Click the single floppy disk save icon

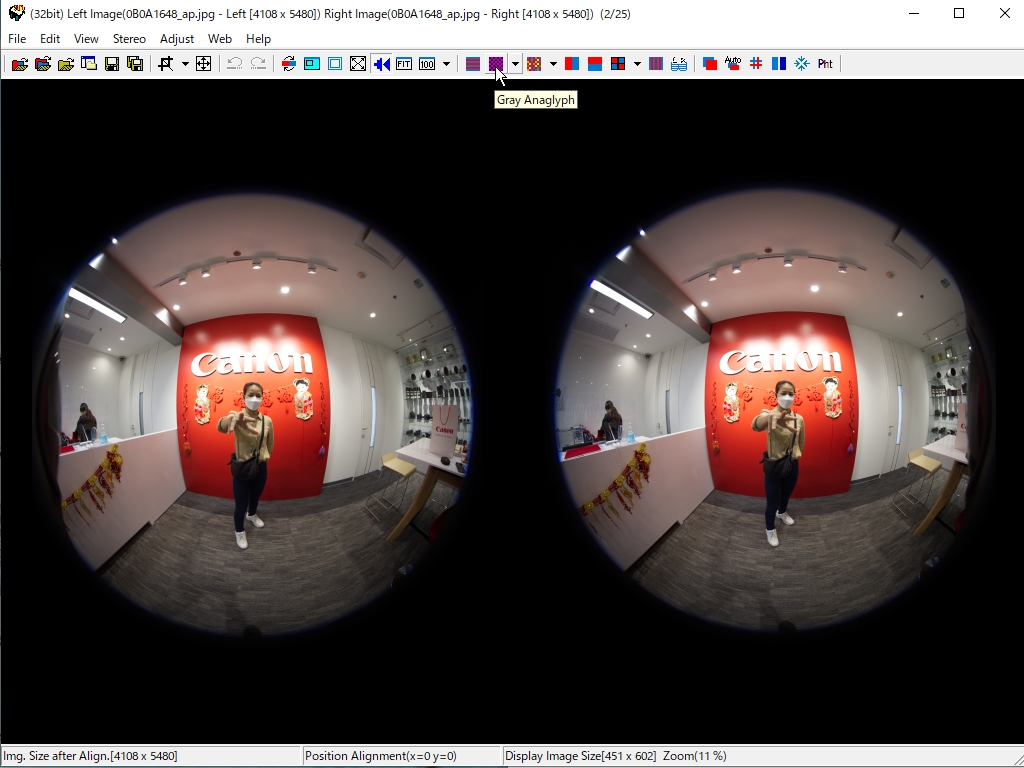112,63
